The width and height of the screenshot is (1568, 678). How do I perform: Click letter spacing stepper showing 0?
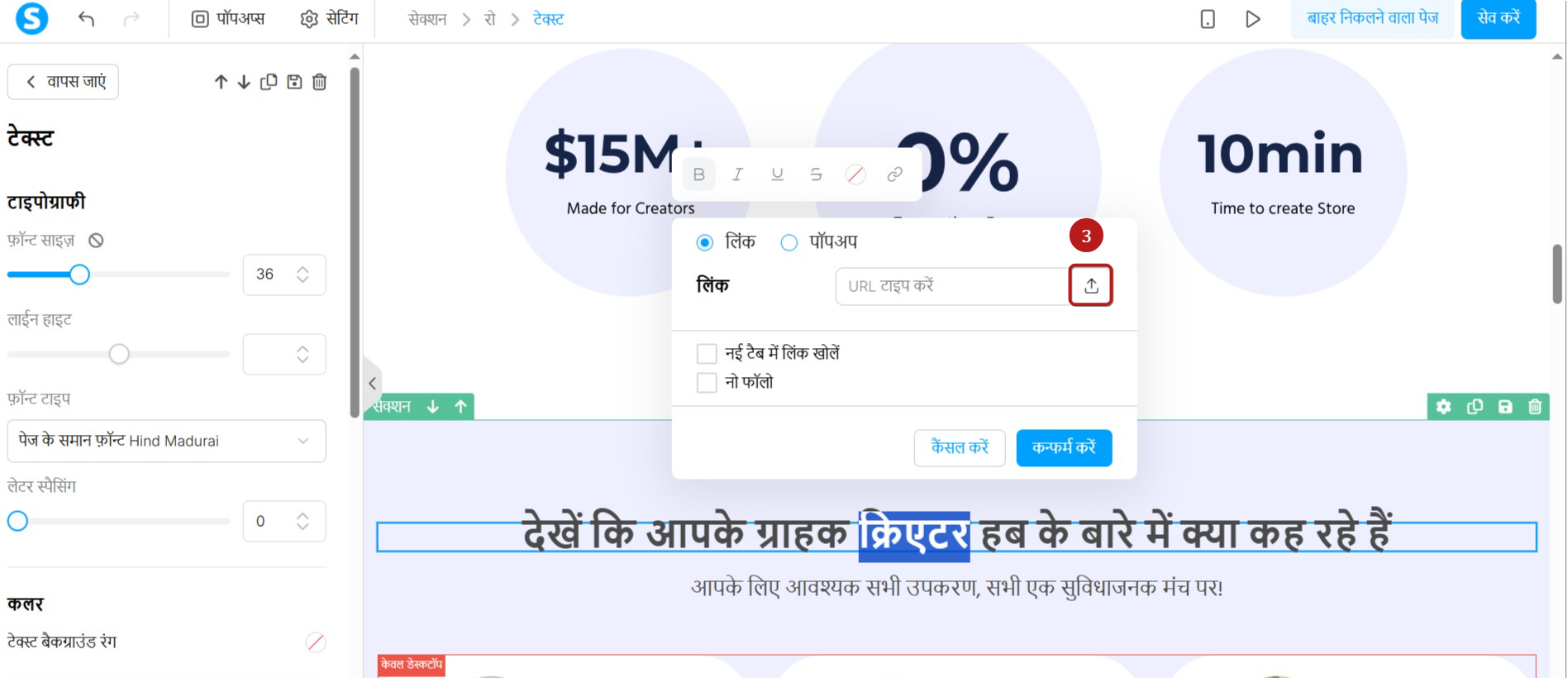point(284,521)
